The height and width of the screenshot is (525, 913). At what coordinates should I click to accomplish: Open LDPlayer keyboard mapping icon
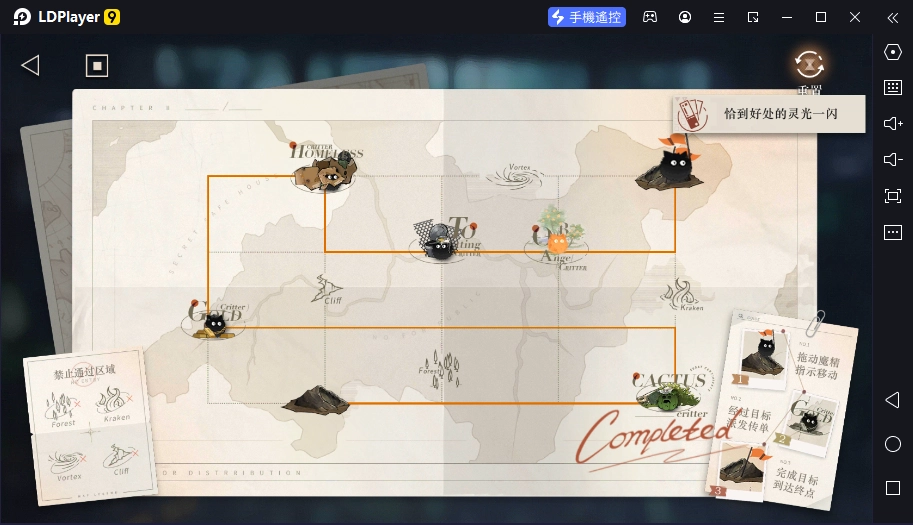pyautogui.click(x=893, y=88)
